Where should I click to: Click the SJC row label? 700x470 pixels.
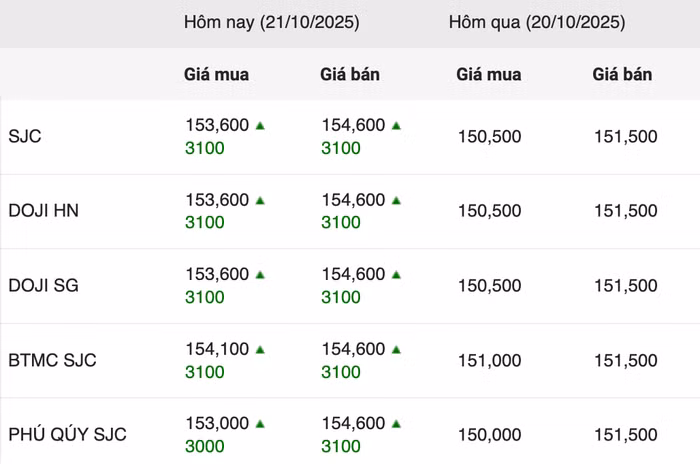coord(25,136)
